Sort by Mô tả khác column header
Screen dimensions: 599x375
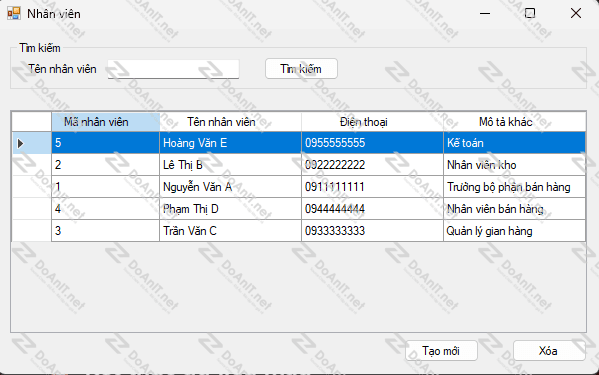(x=514, y=122)
